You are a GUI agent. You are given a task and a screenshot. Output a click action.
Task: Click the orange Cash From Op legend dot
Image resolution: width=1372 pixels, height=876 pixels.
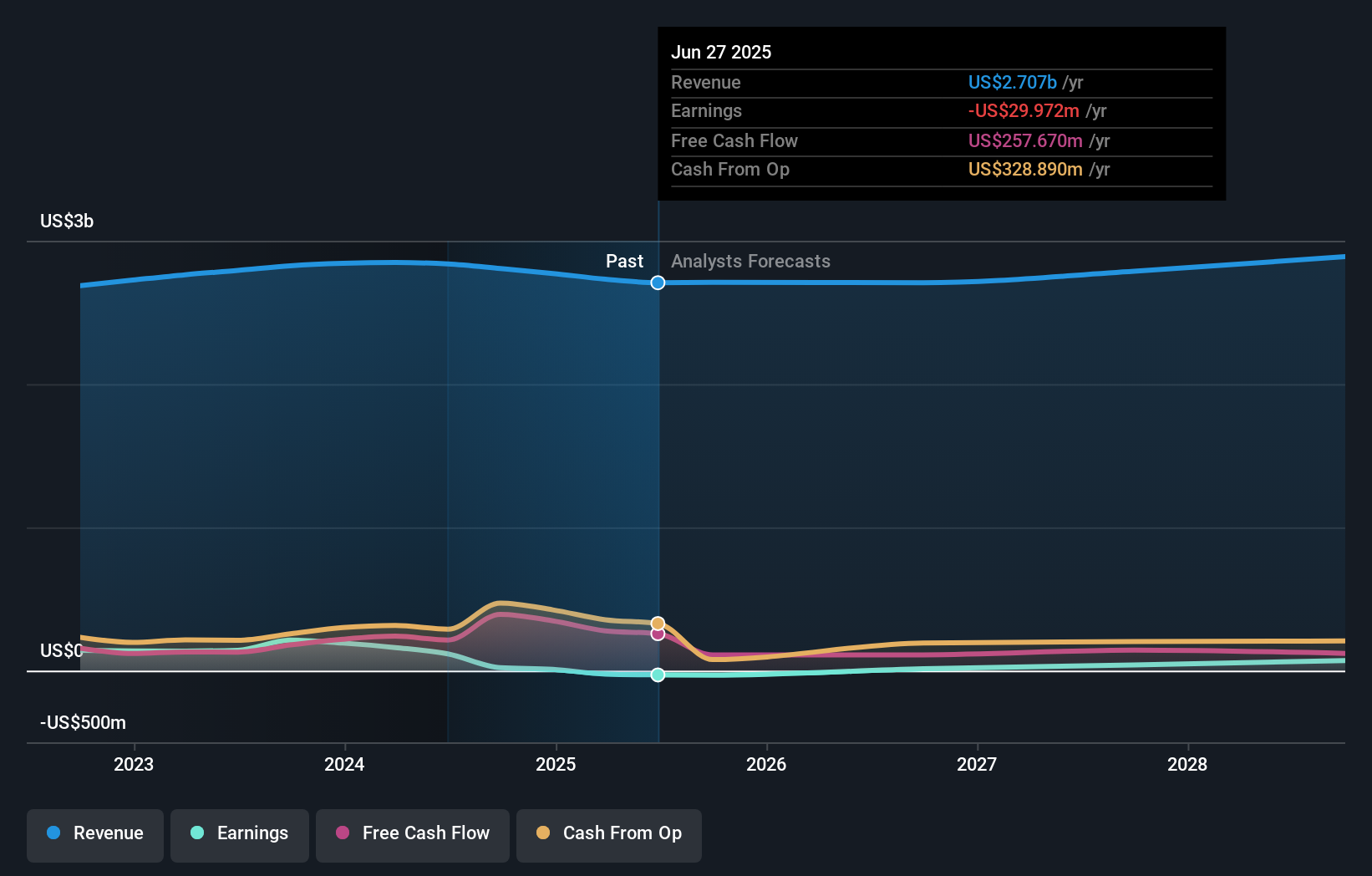542,833
